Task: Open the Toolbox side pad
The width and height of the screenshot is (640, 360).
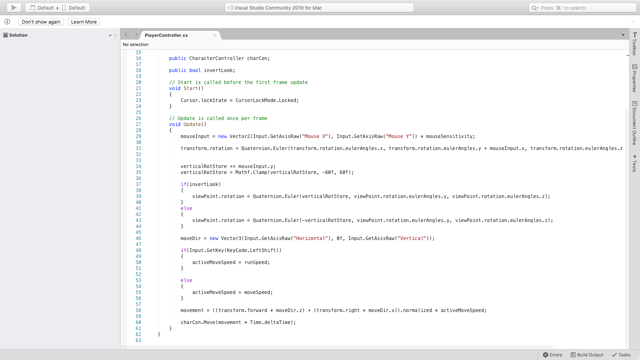Action: click(635, 44)
